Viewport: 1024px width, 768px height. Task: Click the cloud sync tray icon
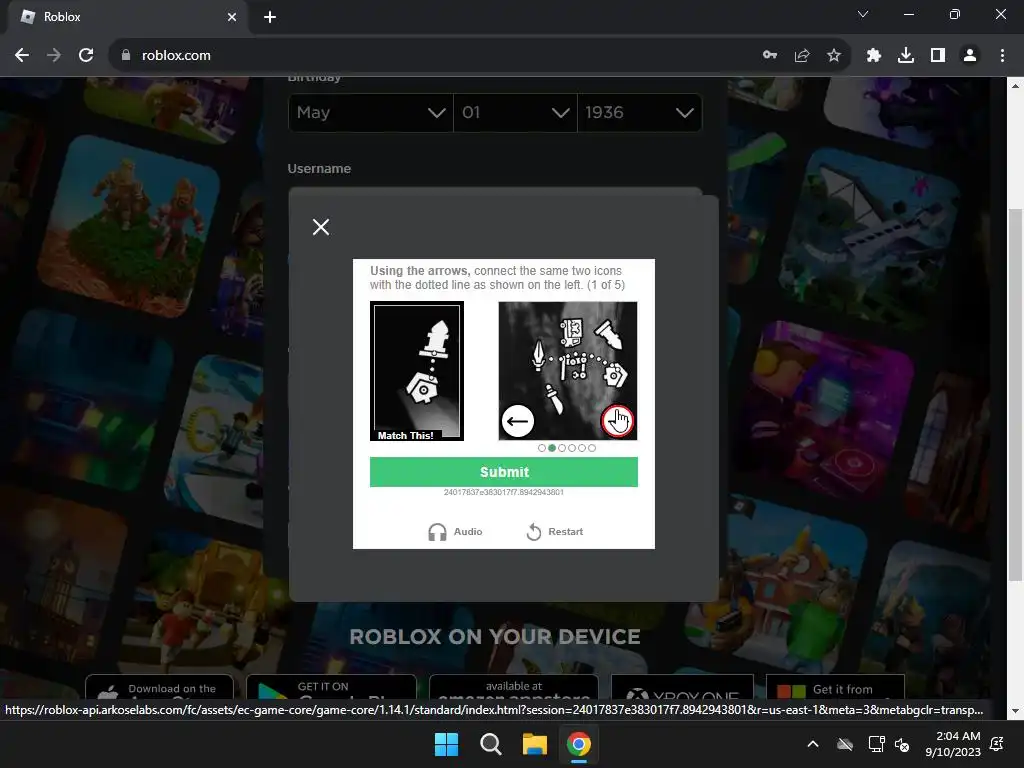point(845,744)
